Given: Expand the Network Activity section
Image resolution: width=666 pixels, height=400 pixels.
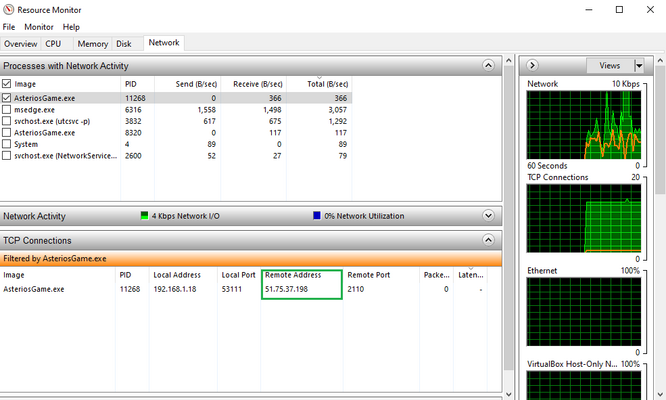Looking at the screenshot, I should click(x=488, y=216).
